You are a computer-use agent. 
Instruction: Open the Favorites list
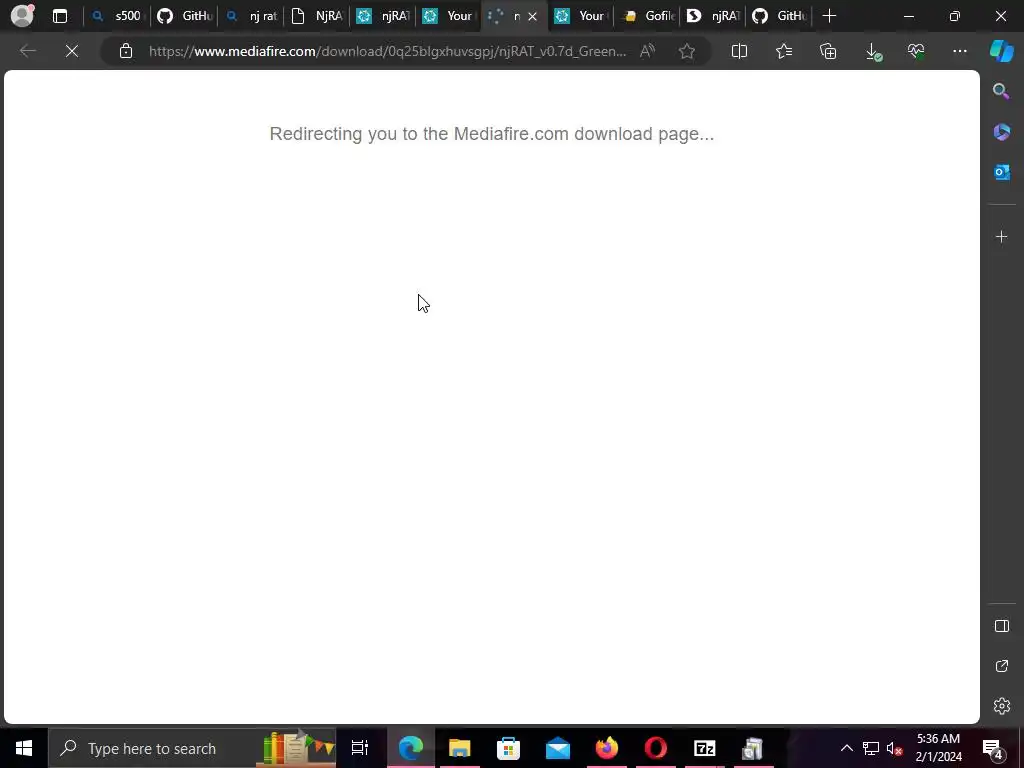coord(784,51)
